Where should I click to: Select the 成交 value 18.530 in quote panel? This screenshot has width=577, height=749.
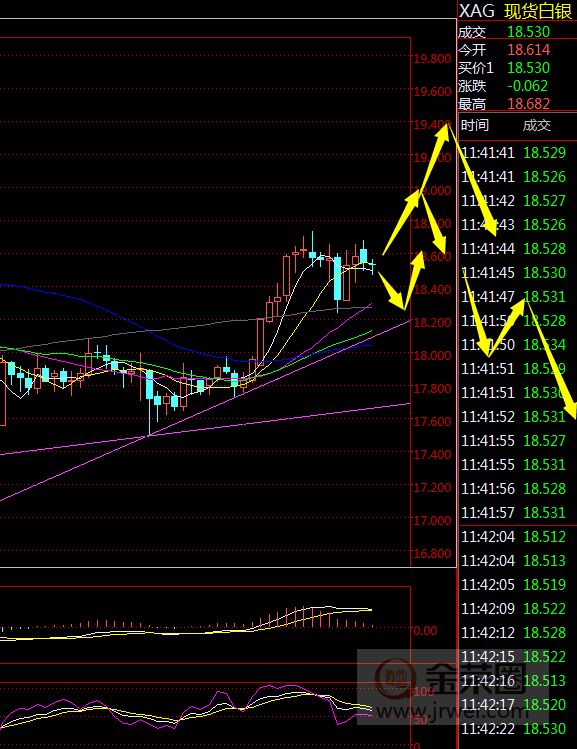(528, 32)
